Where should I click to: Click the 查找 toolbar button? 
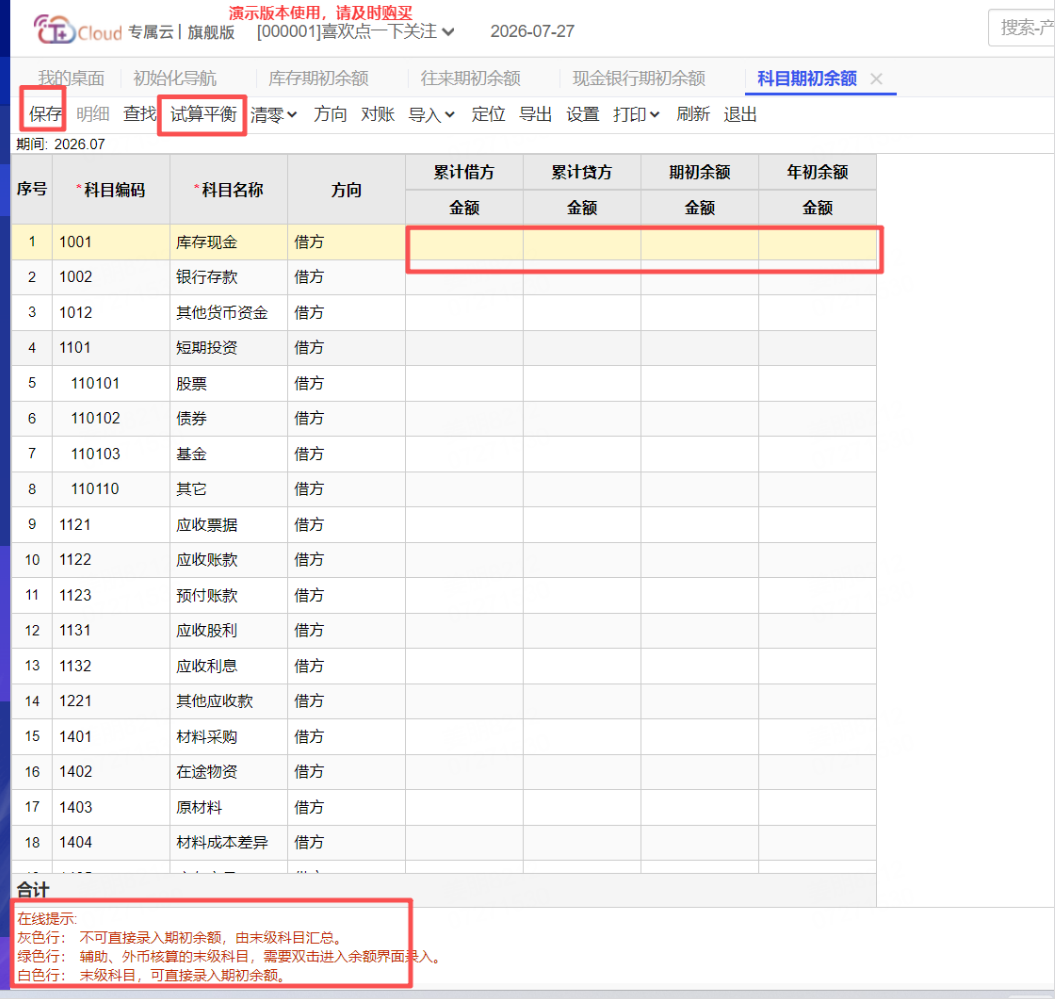tap(139, 114)
